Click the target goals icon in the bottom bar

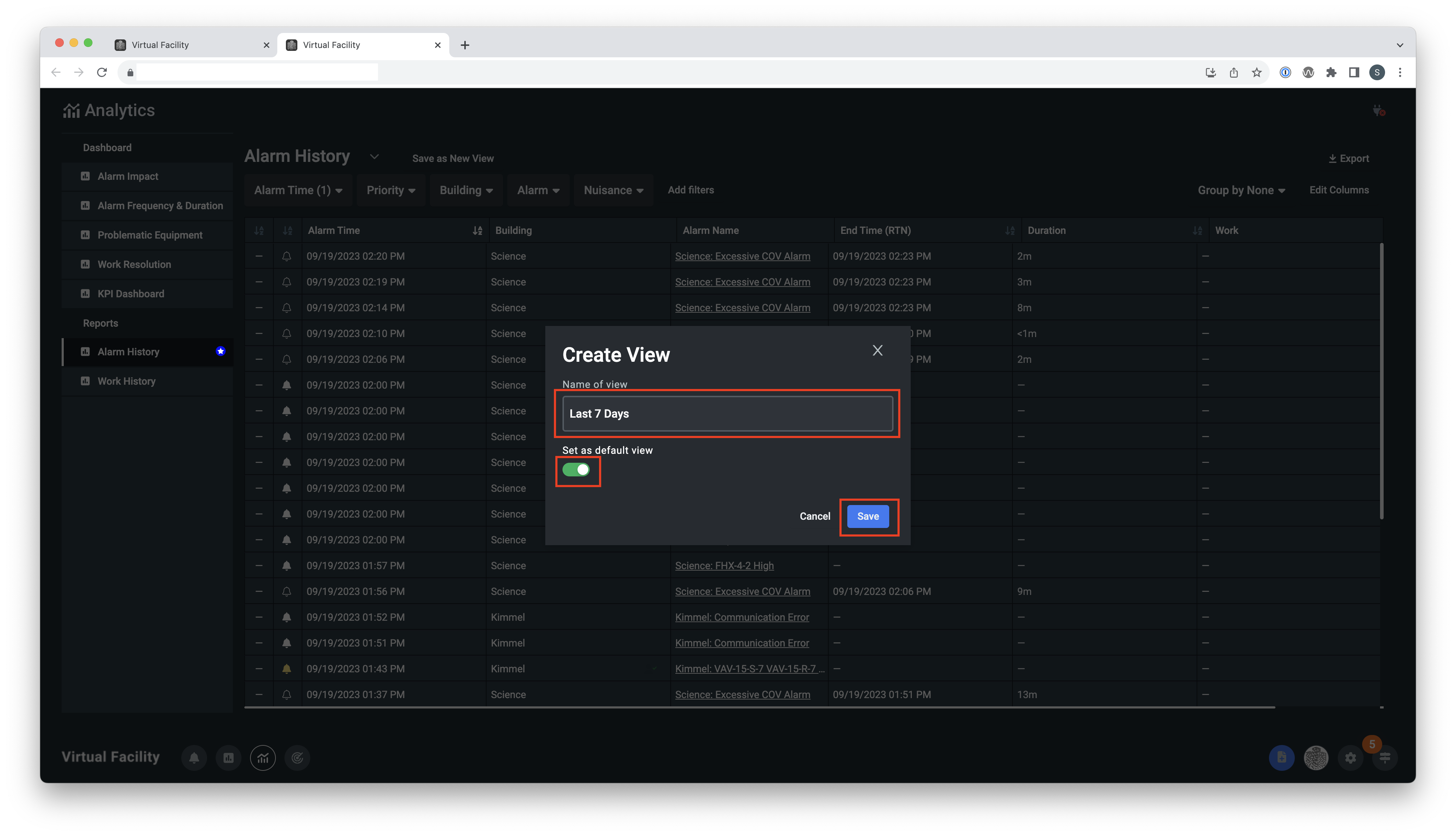click(297, 758)
